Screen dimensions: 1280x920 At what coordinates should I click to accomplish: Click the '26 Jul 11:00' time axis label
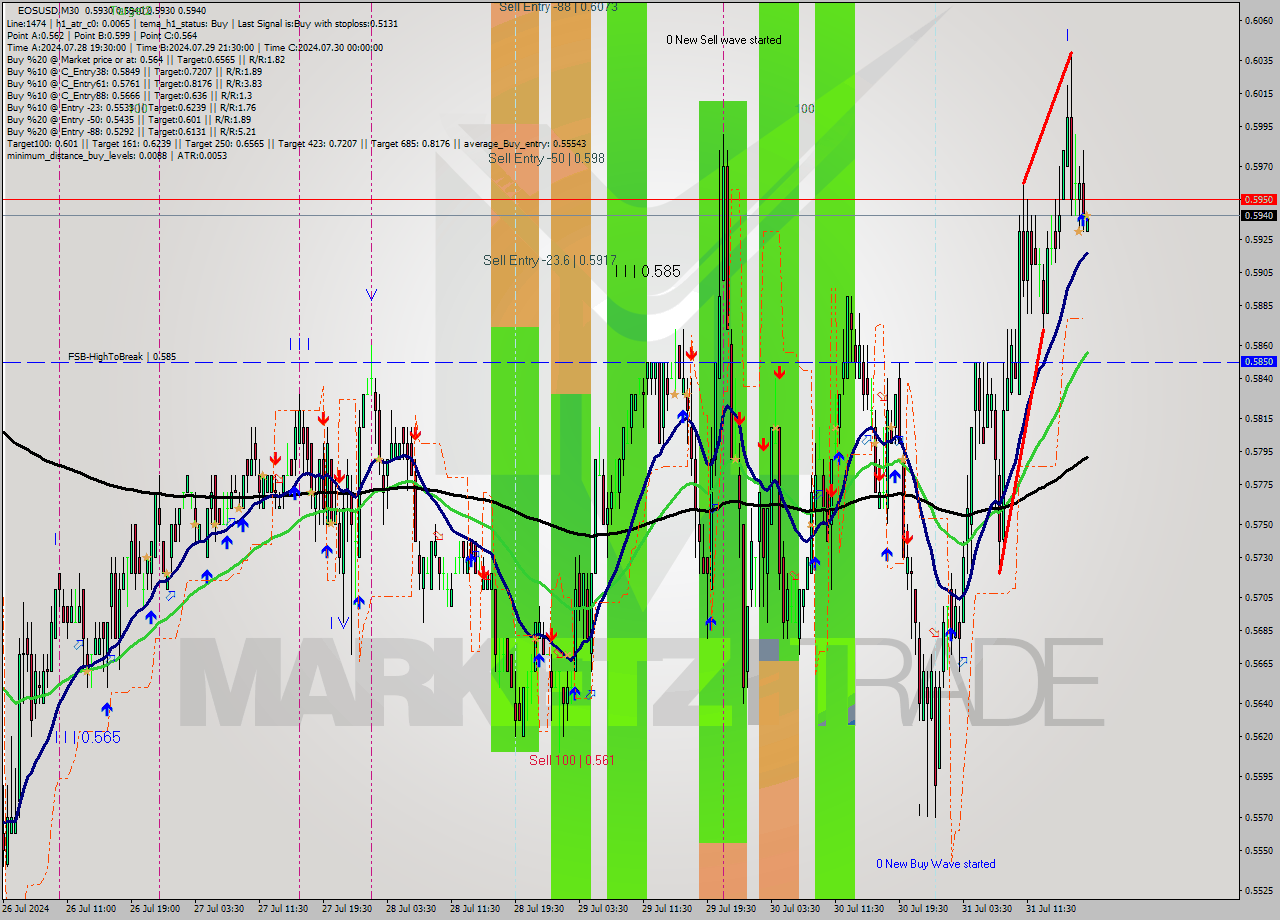point(90,909)
